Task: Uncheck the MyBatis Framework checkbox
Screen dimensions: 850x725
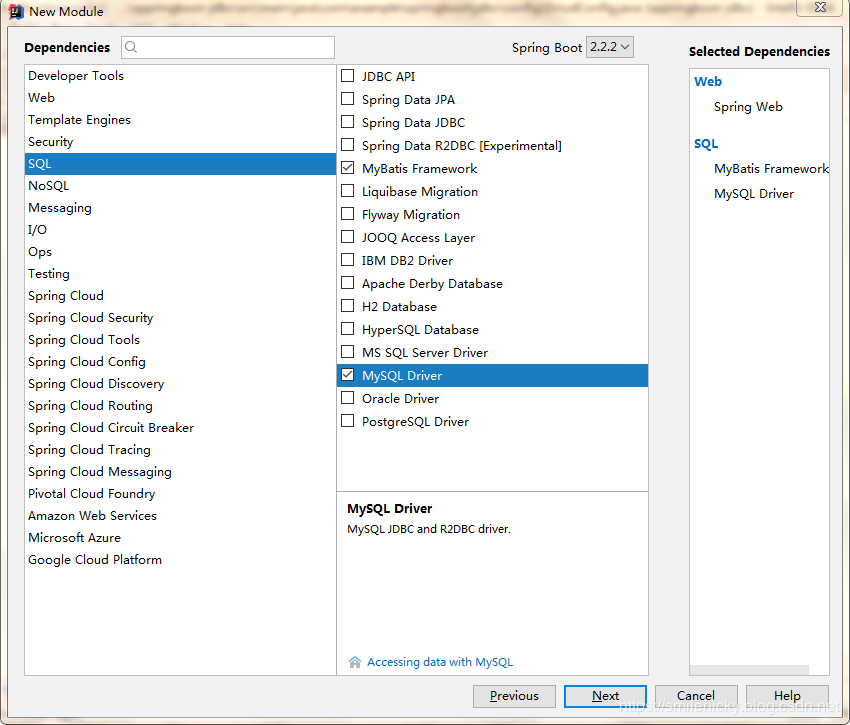Action: 347,168
